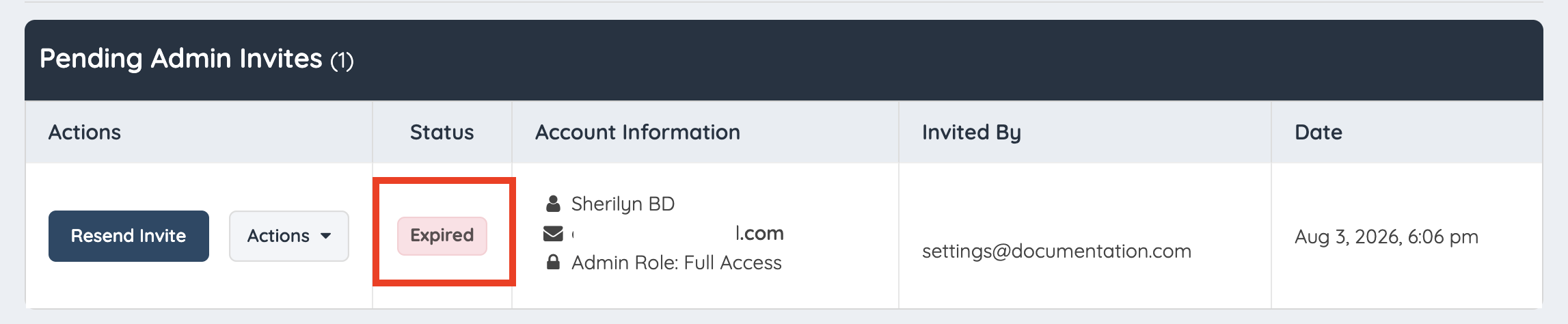Screen dimensions: 1568x324
Task: Click the Status column header
Action: [442, 132]
